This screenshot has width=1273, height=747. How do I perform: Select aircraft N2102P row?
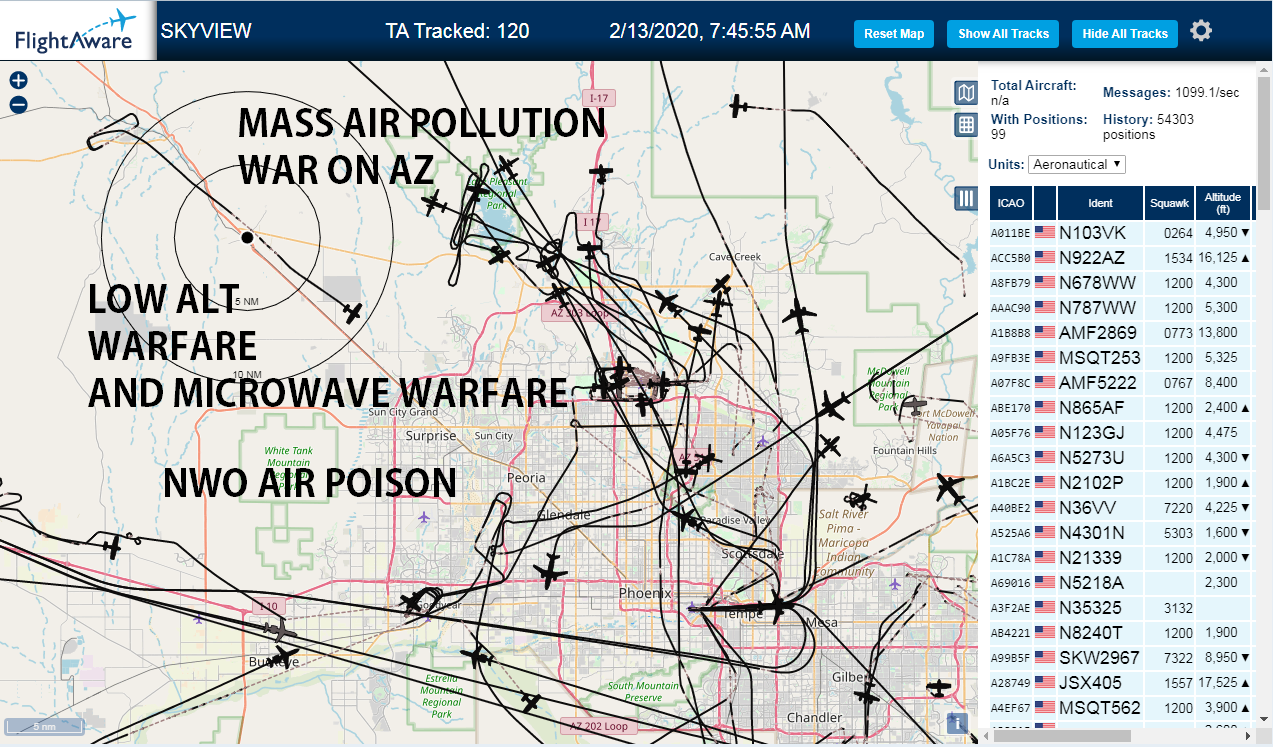1121,482
